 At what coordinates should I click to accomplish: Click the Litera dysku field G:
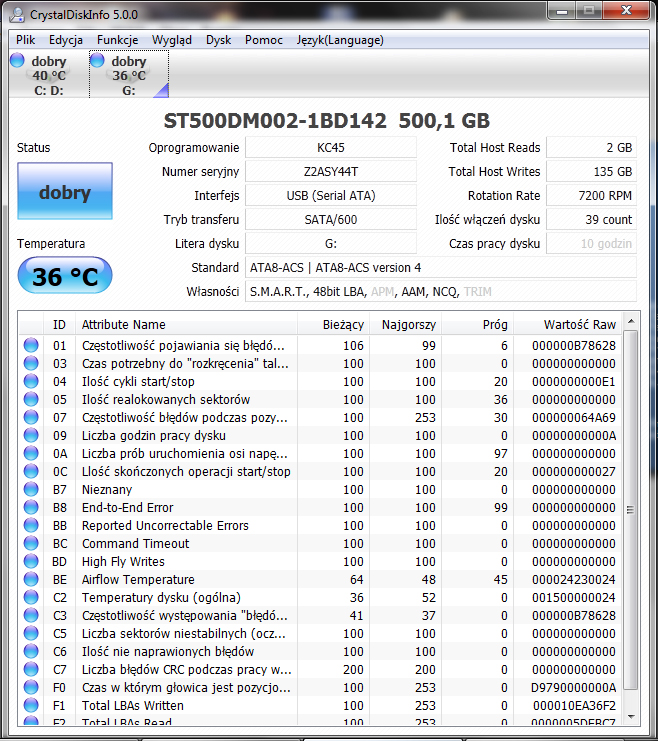(331, 244)
